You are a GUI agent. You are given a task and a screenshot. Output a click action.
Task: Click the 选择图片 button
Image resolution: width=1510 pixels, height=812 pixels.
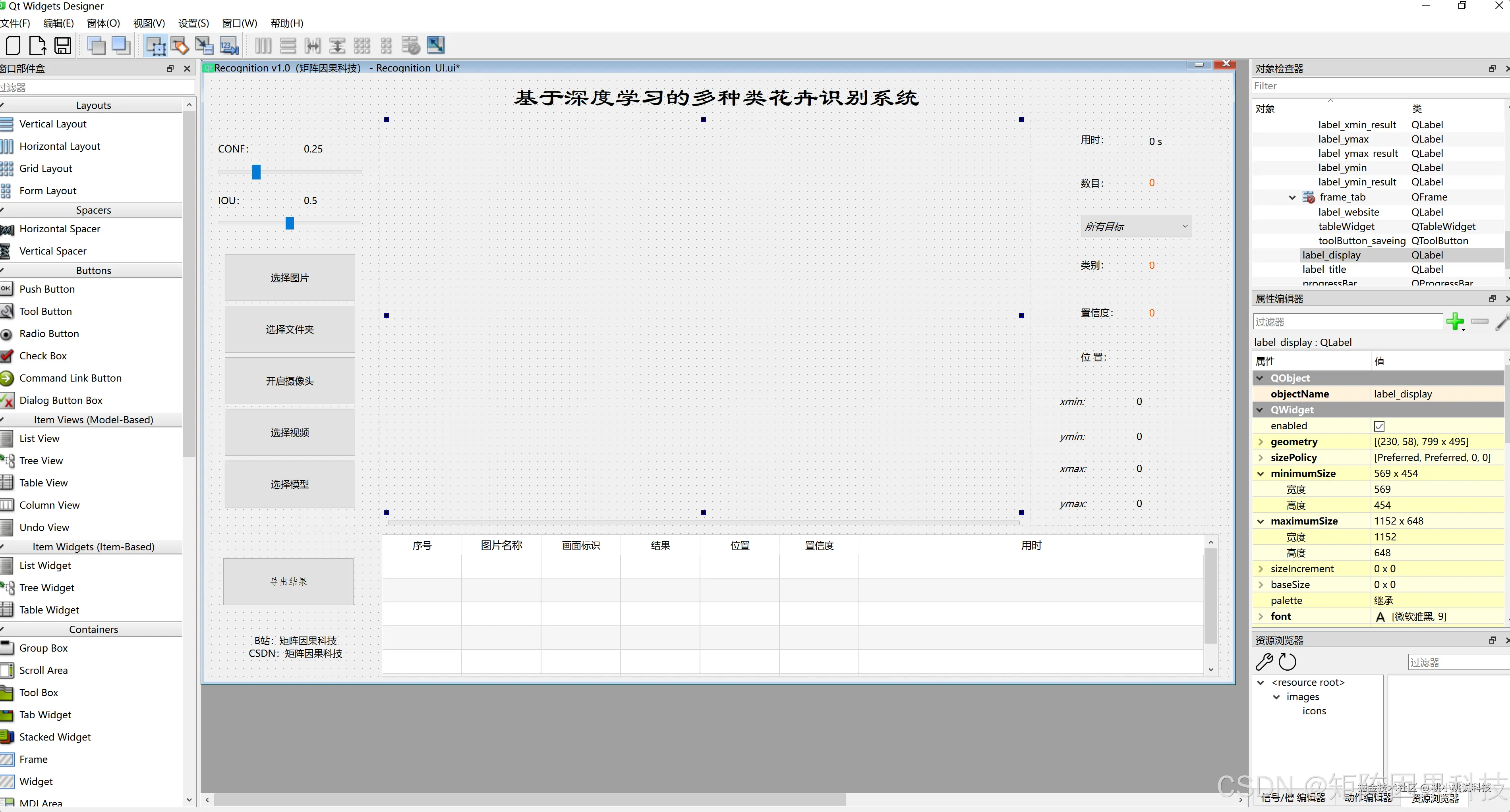290,278
